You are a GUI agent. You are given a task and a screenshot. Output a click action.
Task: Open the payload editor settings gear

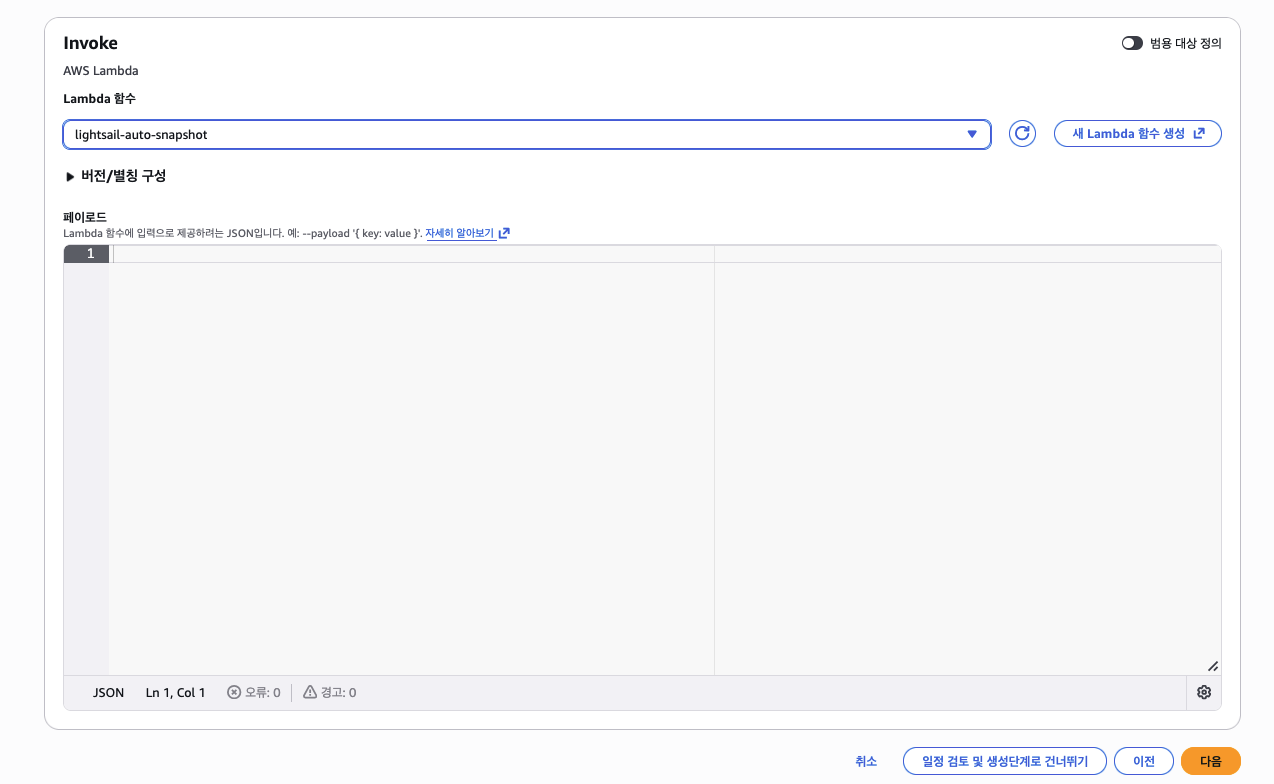[1203, 693]
